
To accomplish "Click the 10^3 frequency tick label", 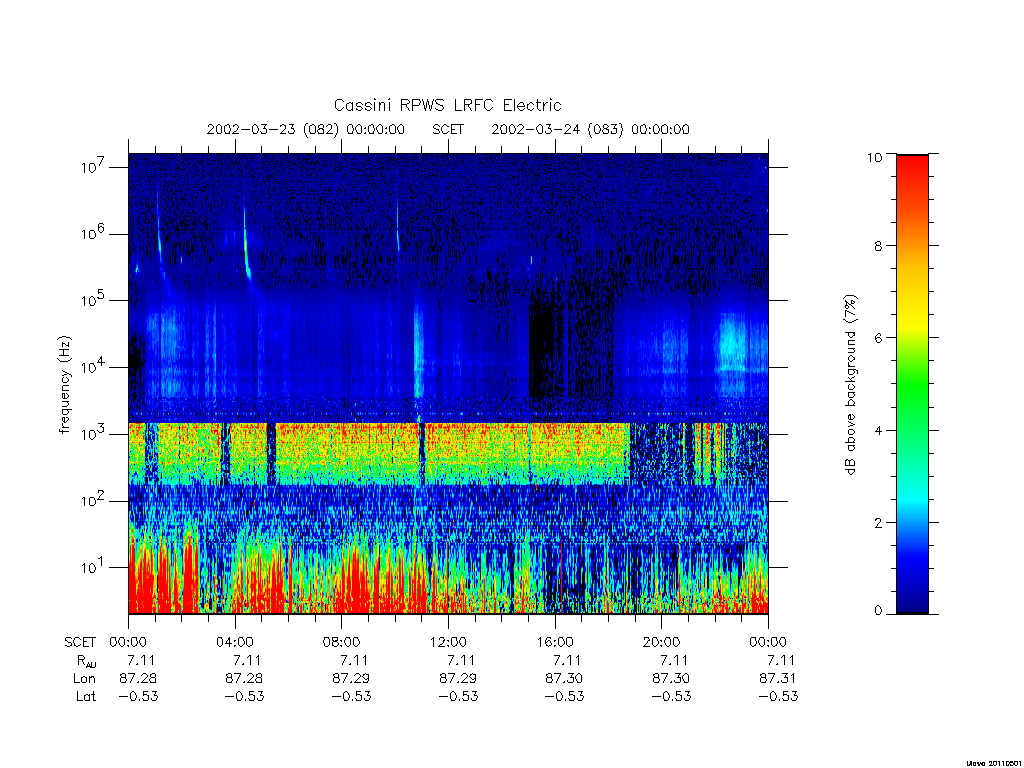I will click(x=94, y=433).
